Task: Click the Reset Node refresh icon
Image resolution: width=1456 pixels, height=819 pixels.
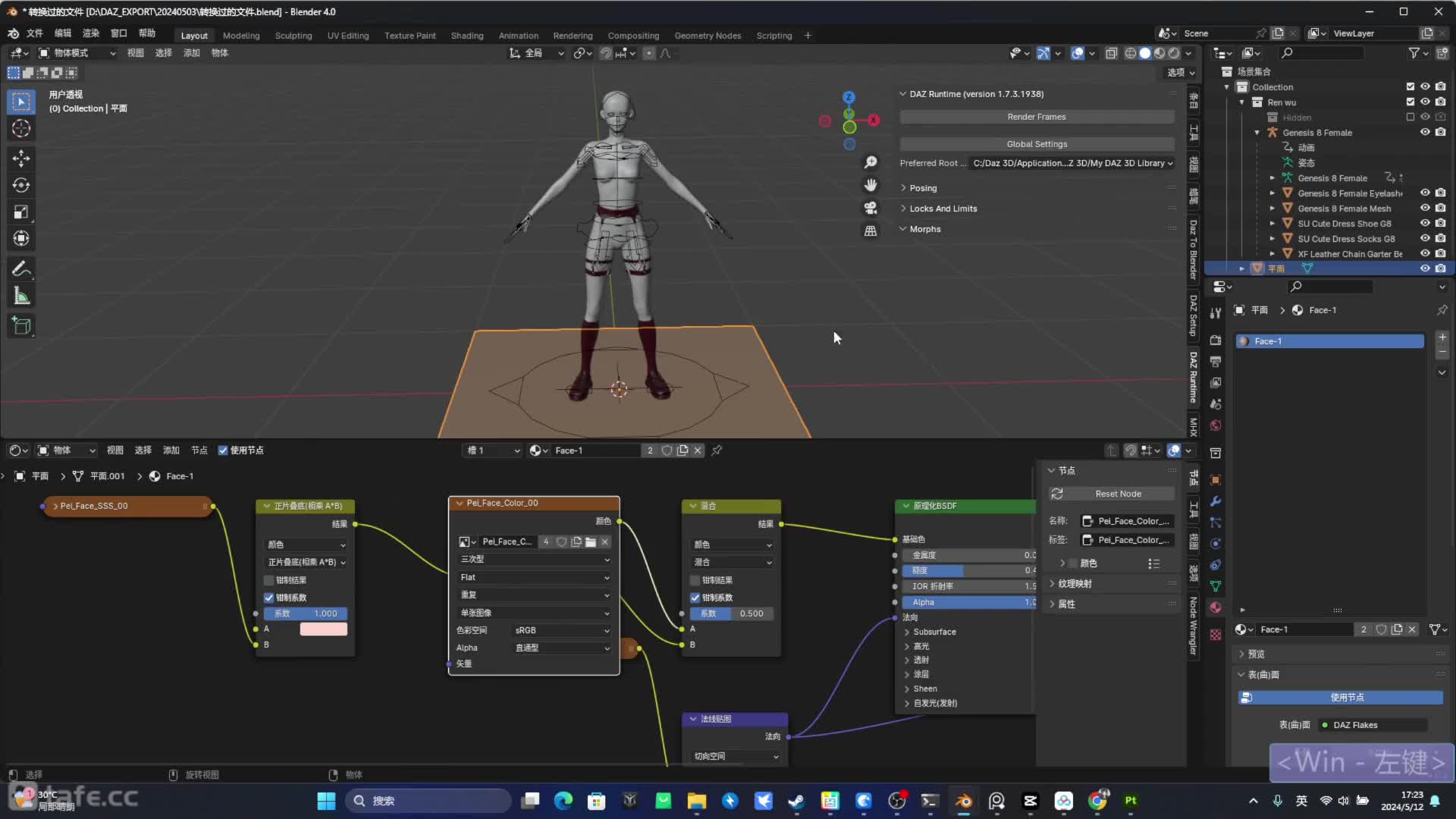Action: tap(1057, 494)
